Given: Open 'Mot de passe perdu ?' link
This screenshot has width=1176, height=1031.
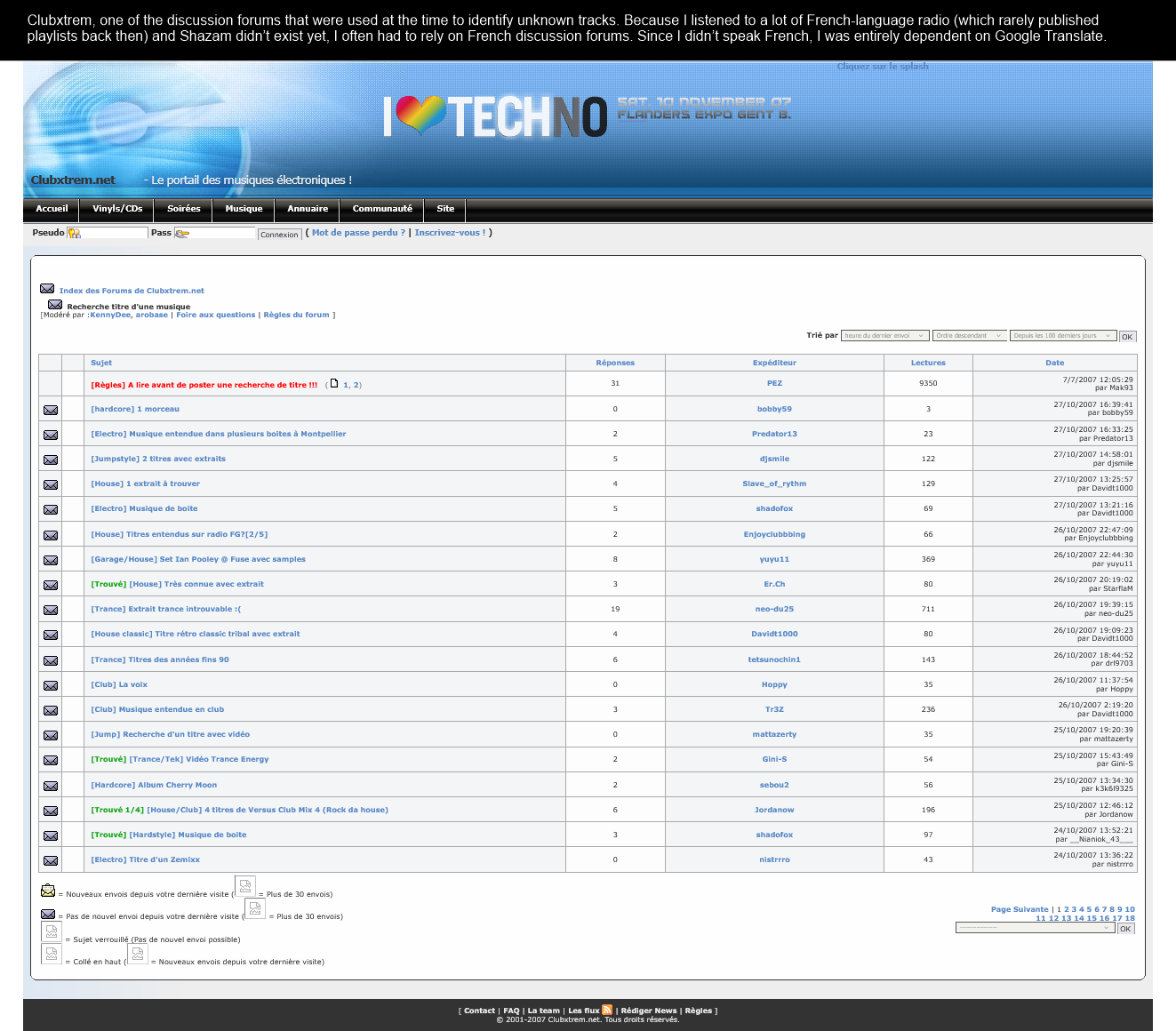Looking at the screenshot, I should tap(358, 233).
